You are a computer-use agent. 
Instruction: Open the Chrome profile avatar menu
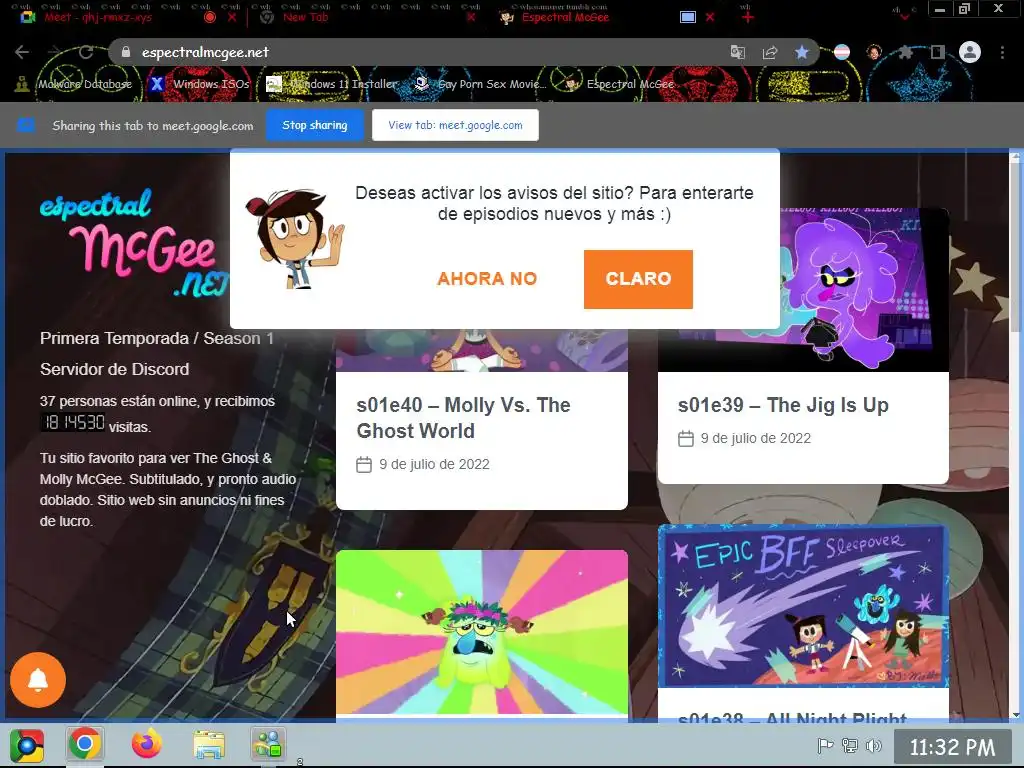pos(970,52)
